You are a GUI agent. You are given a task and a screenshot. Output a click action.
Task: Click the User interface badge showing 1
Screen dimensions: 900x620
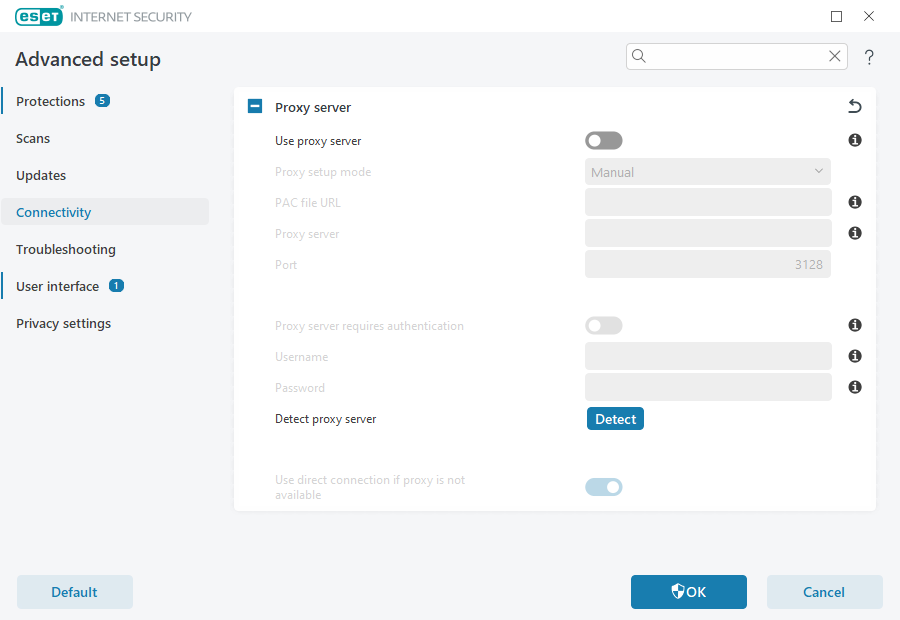pyautogui.click(x=117, y=285)
